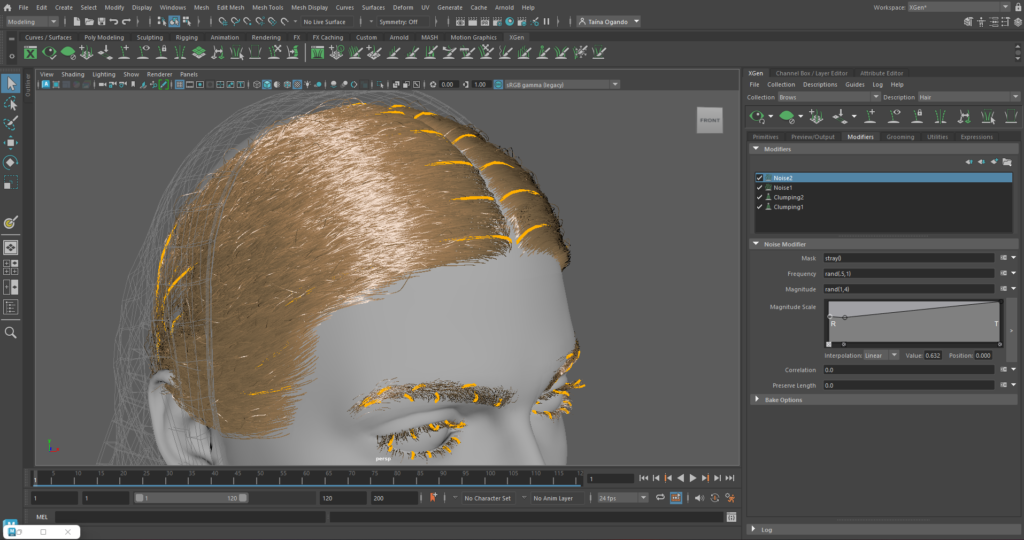Image resolution: width=1024 pixels, height=540 pixels.
Task: Open the Mesh Tools menu
Action: pyautogui.click(x=267, y=7)
